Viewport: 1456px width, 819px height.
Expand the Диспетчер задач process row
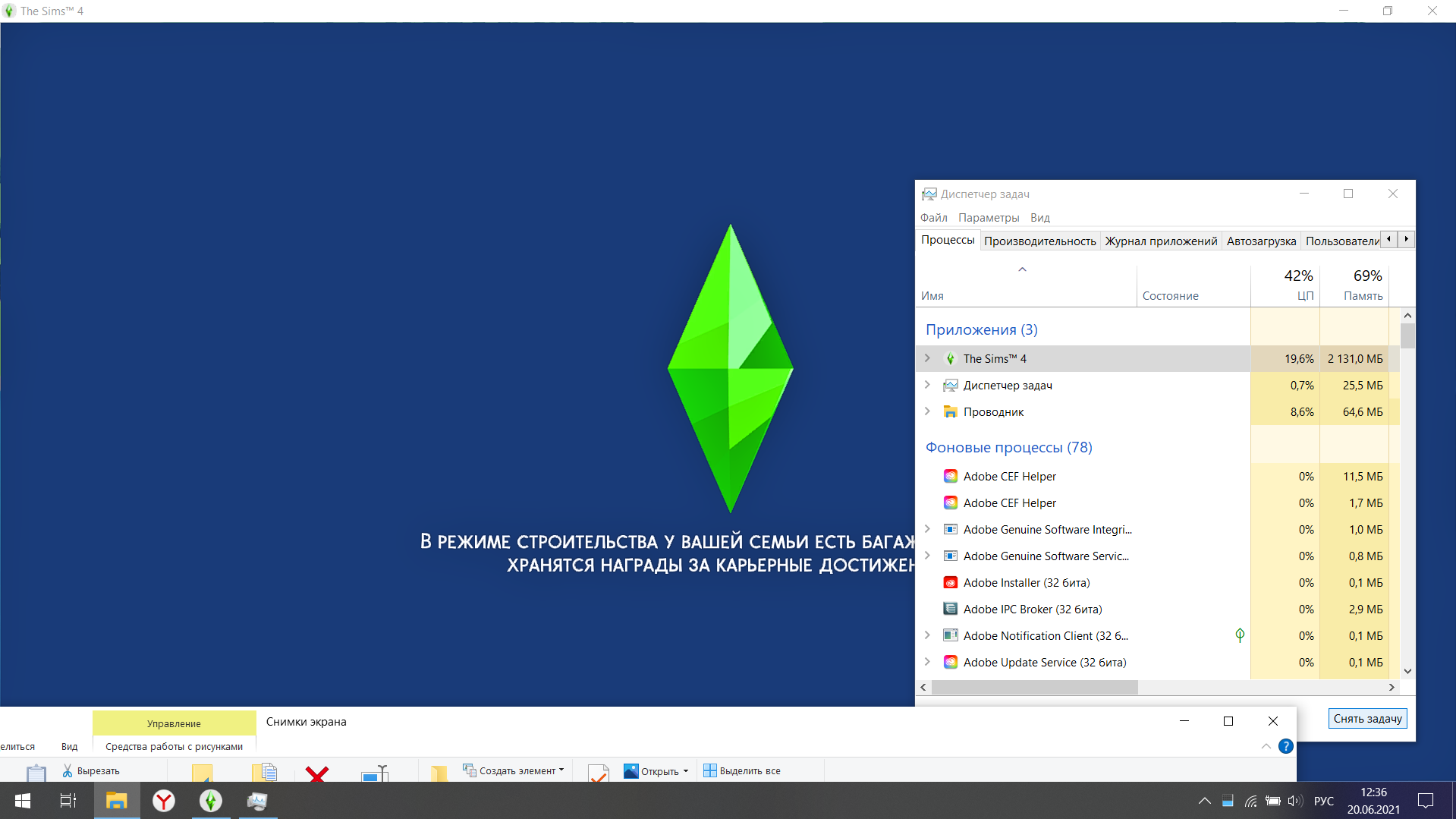[x=927, y=385]
